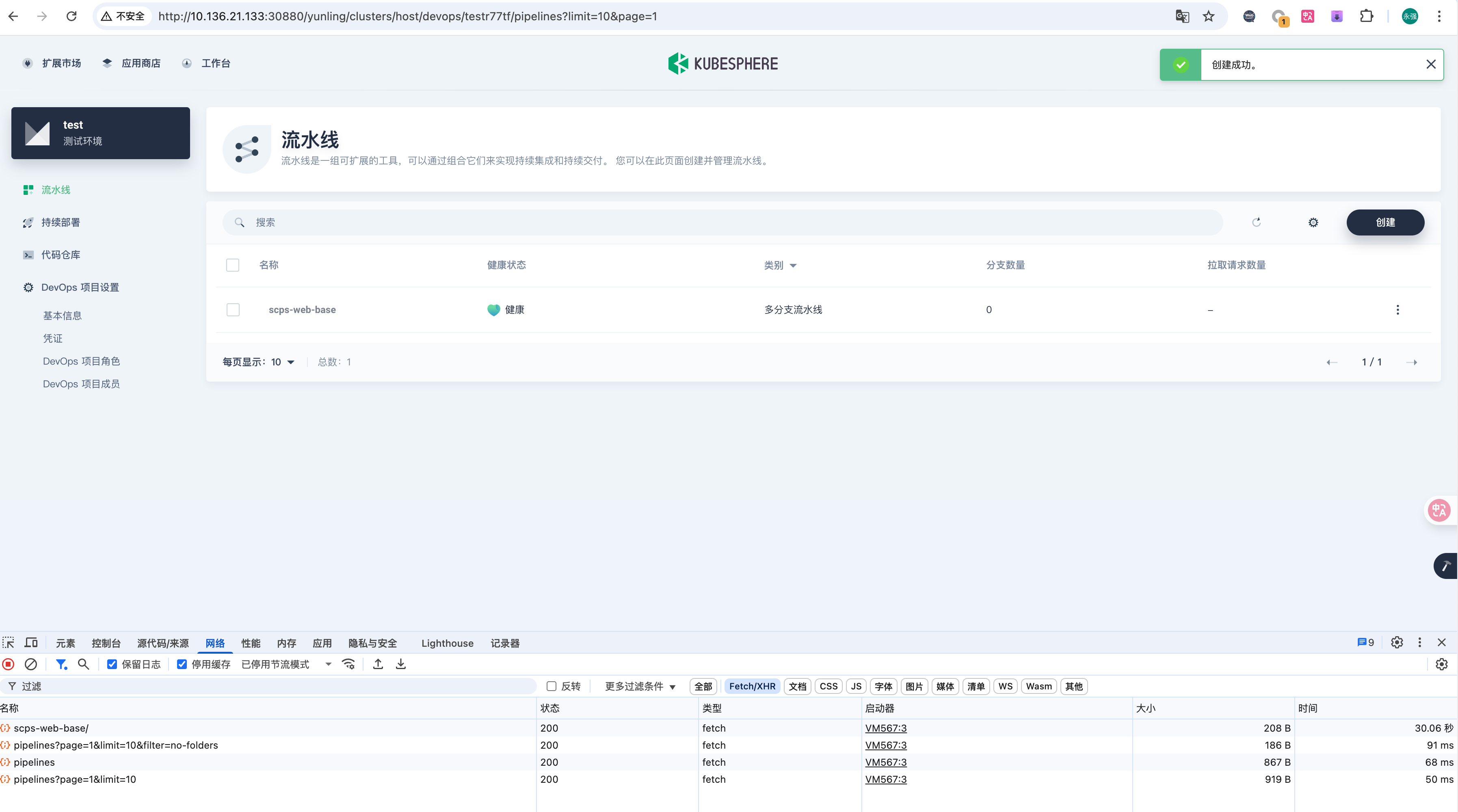The width and height of the screenshot is (1458, 812).
Task: Open DevTools three-dot customize menu
Action: tap(1419, 643)
